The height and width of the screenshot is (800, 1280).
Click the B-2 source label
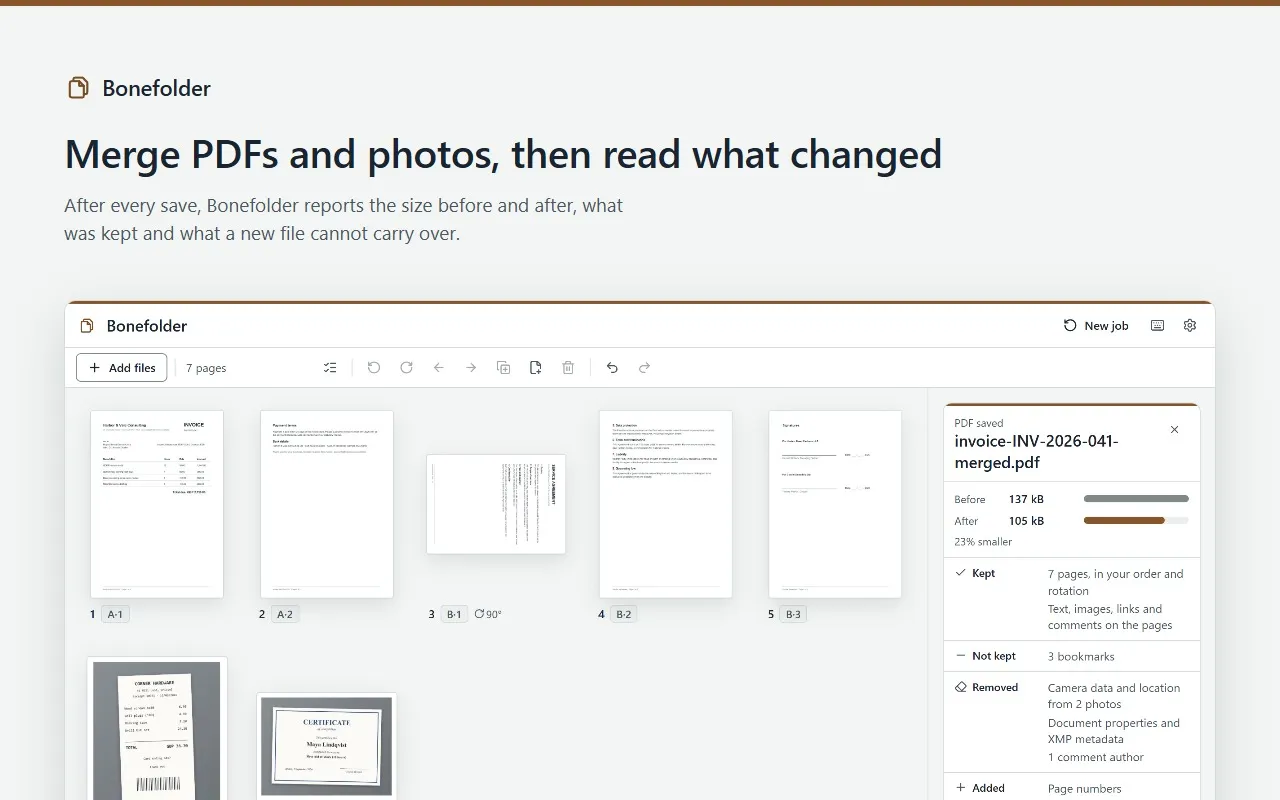point(623,614)
